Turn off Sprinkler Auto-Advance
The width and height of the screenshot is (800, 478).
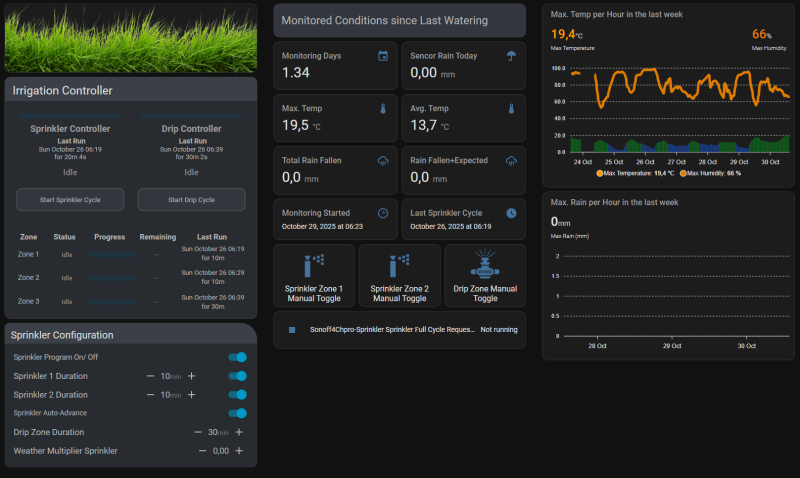pyautogui.click(x=237, y=413)
